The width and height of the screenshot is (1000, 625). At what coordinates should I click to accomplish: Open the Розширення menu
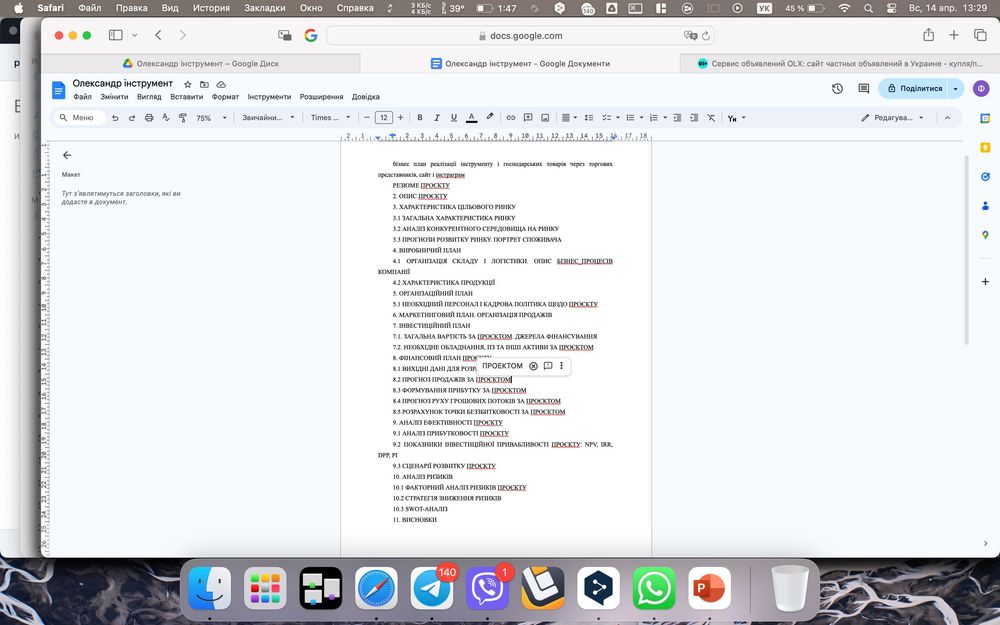pos(321,97)
